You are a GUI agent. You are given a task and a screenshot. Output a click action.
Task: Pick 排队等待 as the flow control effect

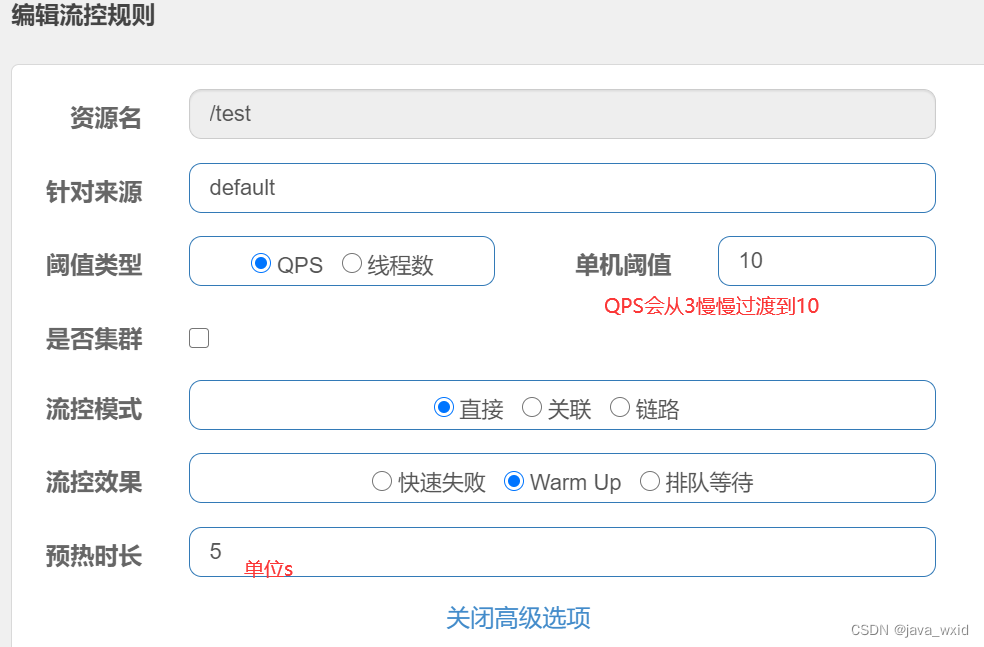(x=650, y=481)
